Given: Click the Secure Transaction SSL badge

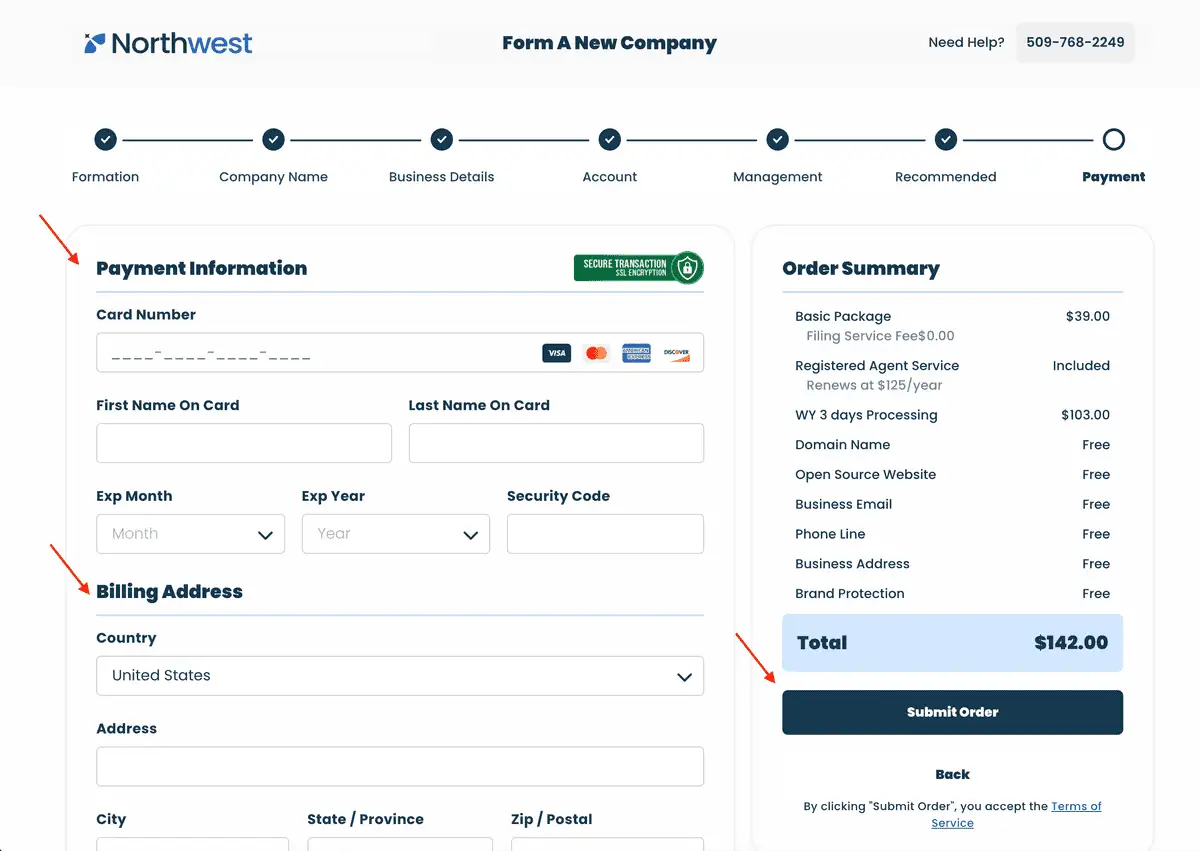Looking at the screenshot, I should coord(639,268).
